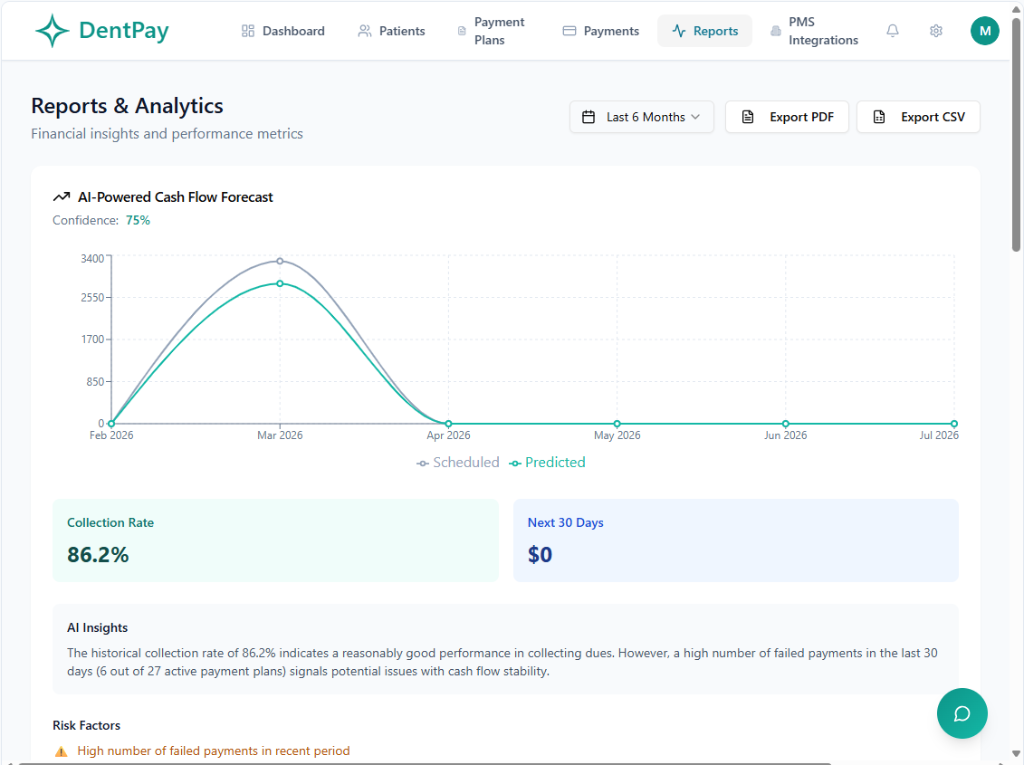Click the Export PDF button
This screenshot has width=1024, height=765.
[x=787, y=117]
